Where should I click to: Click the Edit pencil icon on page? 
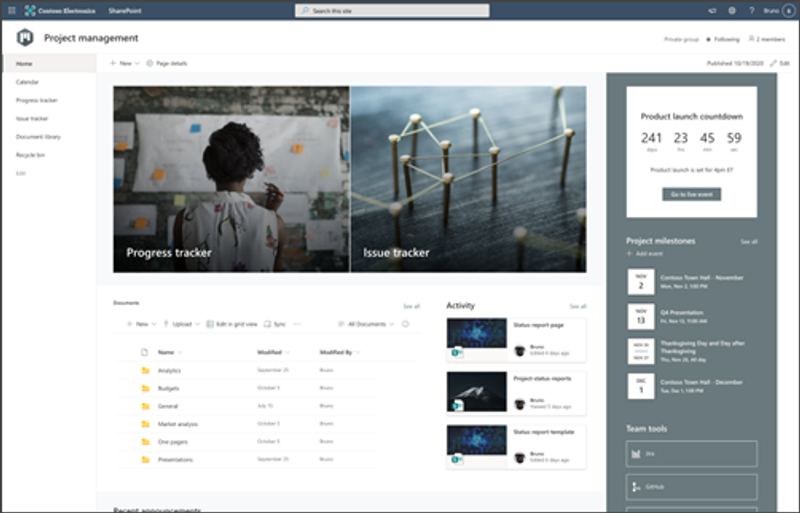[773, 63]
